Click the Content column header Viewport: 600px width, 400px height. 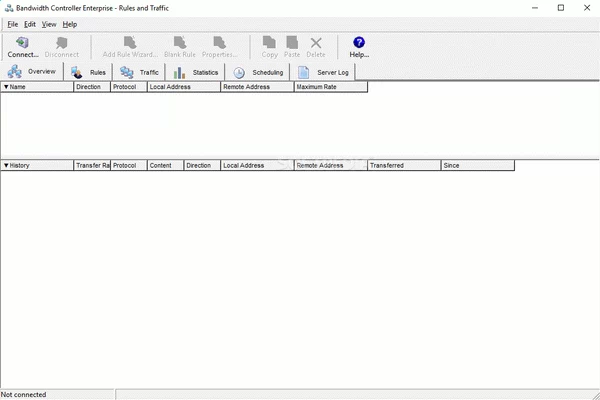click(165, 165)
